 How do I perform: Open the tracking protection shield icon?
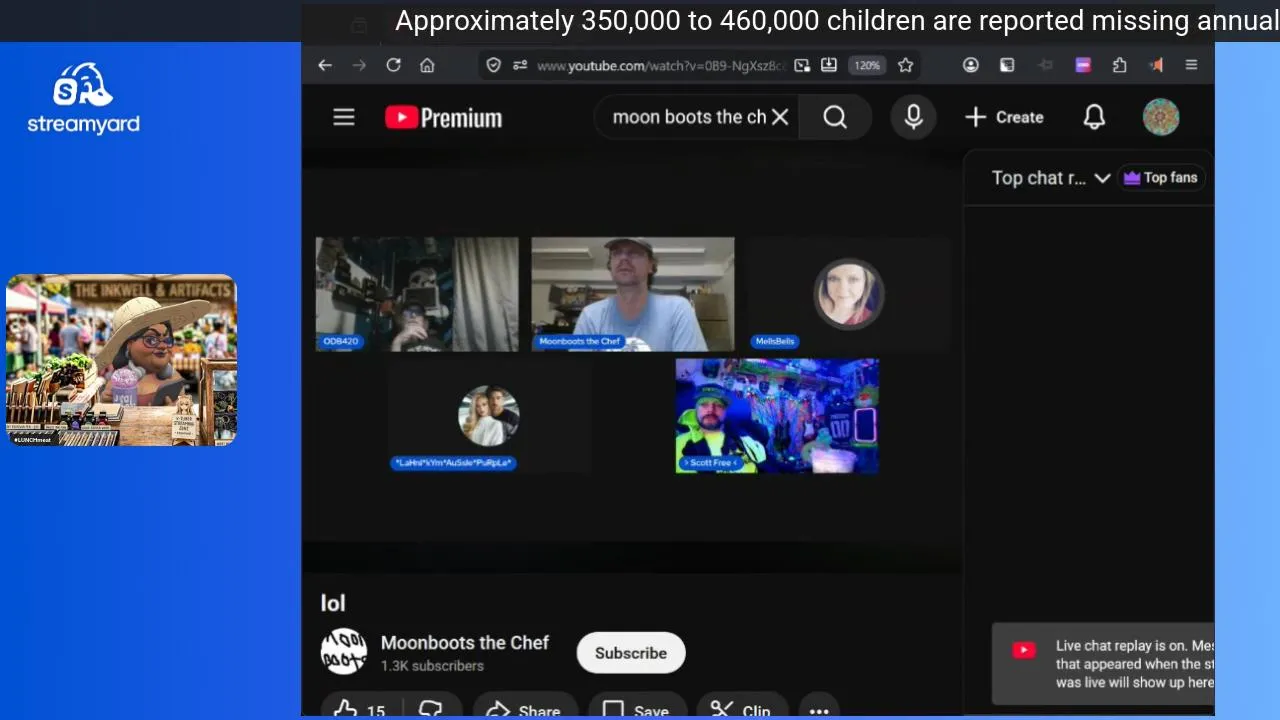coord(493,65)
